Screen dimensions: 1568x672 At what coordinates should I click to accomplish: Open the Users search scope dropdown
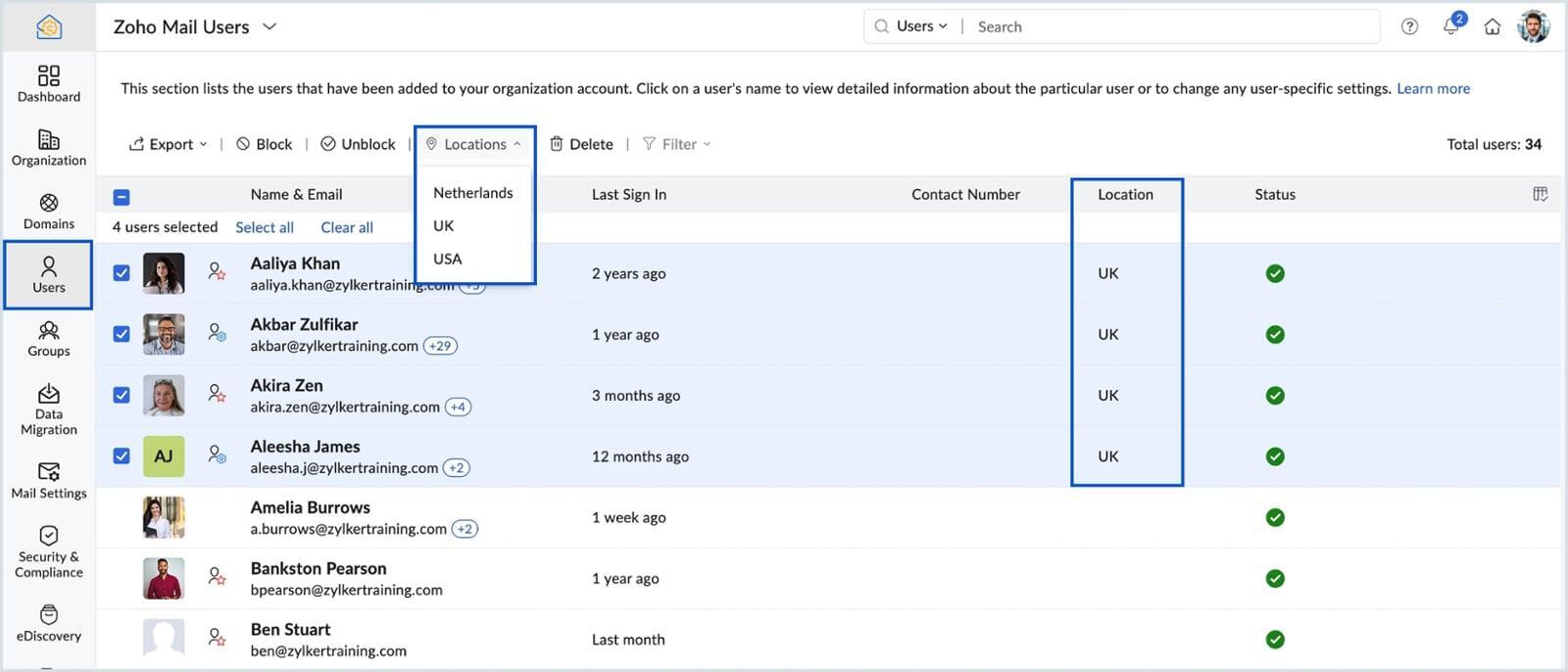[x=921, y=26]
